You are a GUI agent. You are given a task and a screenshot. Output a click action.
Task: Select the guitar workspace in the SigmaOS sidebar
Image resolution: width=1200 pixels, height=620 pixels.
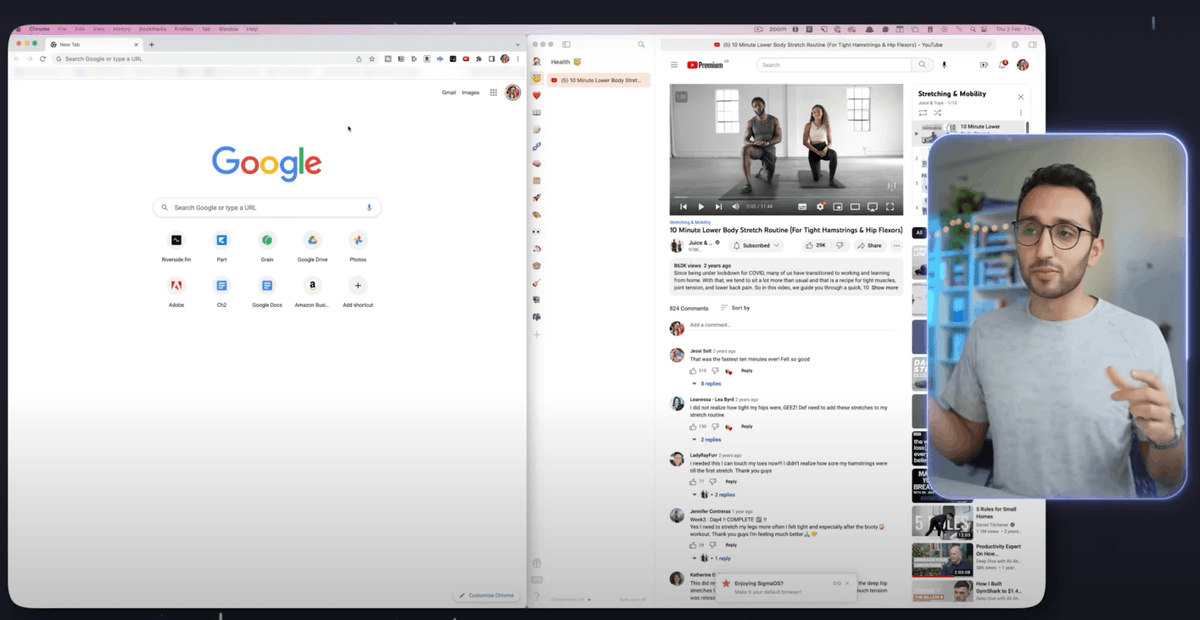click(537, 283)
